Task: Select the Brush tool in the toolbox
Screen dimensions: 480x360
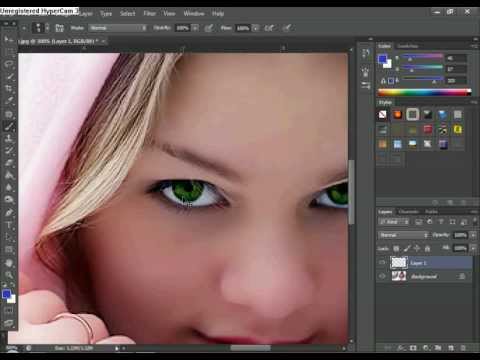Action: click(x=9, y=126)
